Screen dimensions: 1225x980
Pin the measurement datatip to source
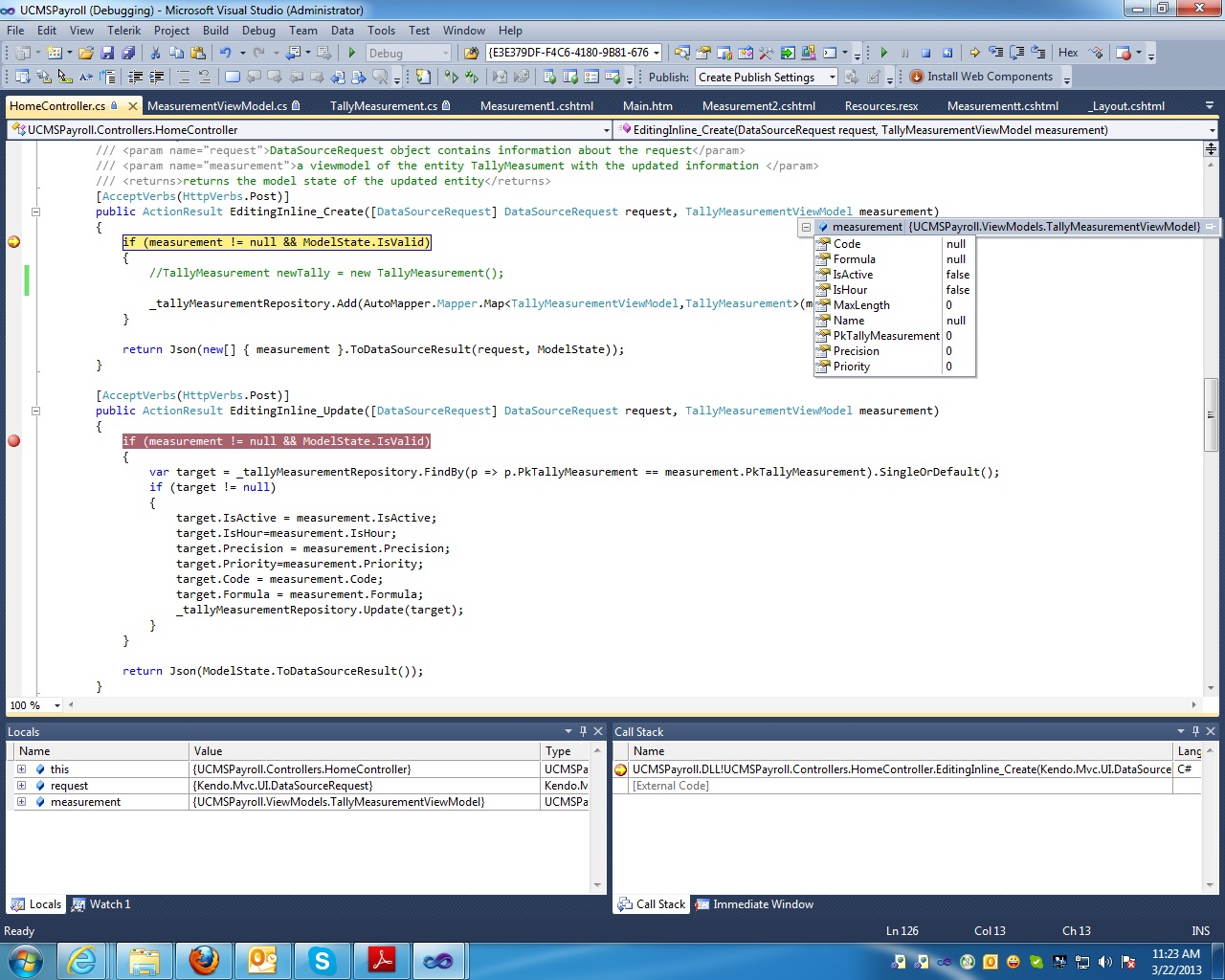pyautogui.click(x=1211, y=227)
